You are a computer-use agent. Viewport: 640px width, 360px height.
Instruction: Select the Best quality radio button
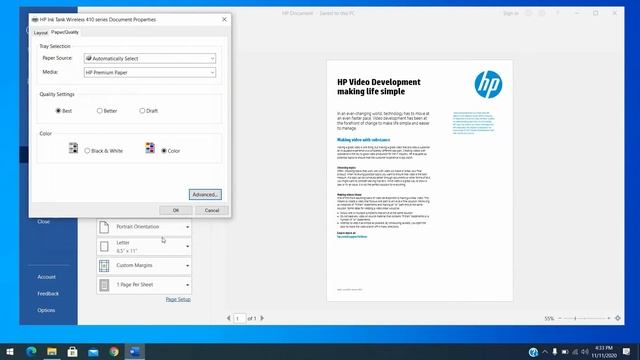(x=58, y=111)
